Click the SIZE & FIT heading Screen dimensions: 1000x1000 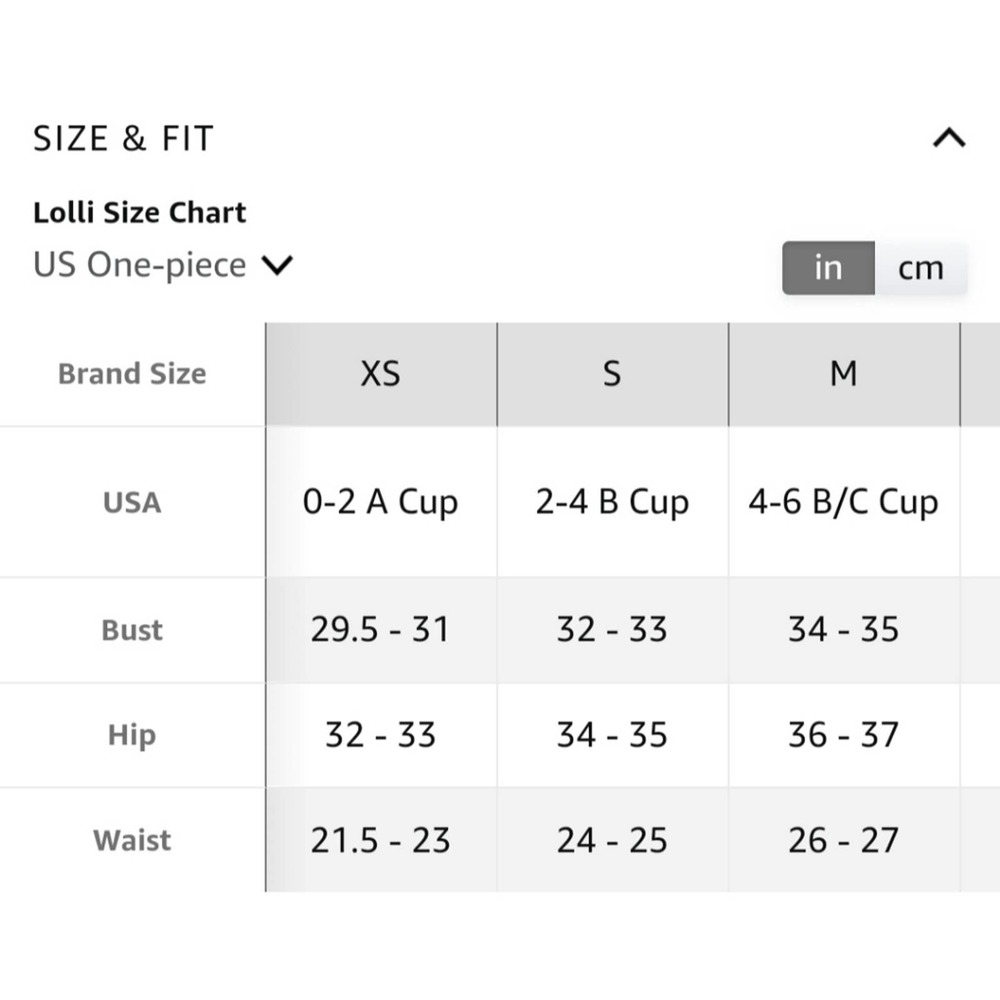[x=124, y=139]
